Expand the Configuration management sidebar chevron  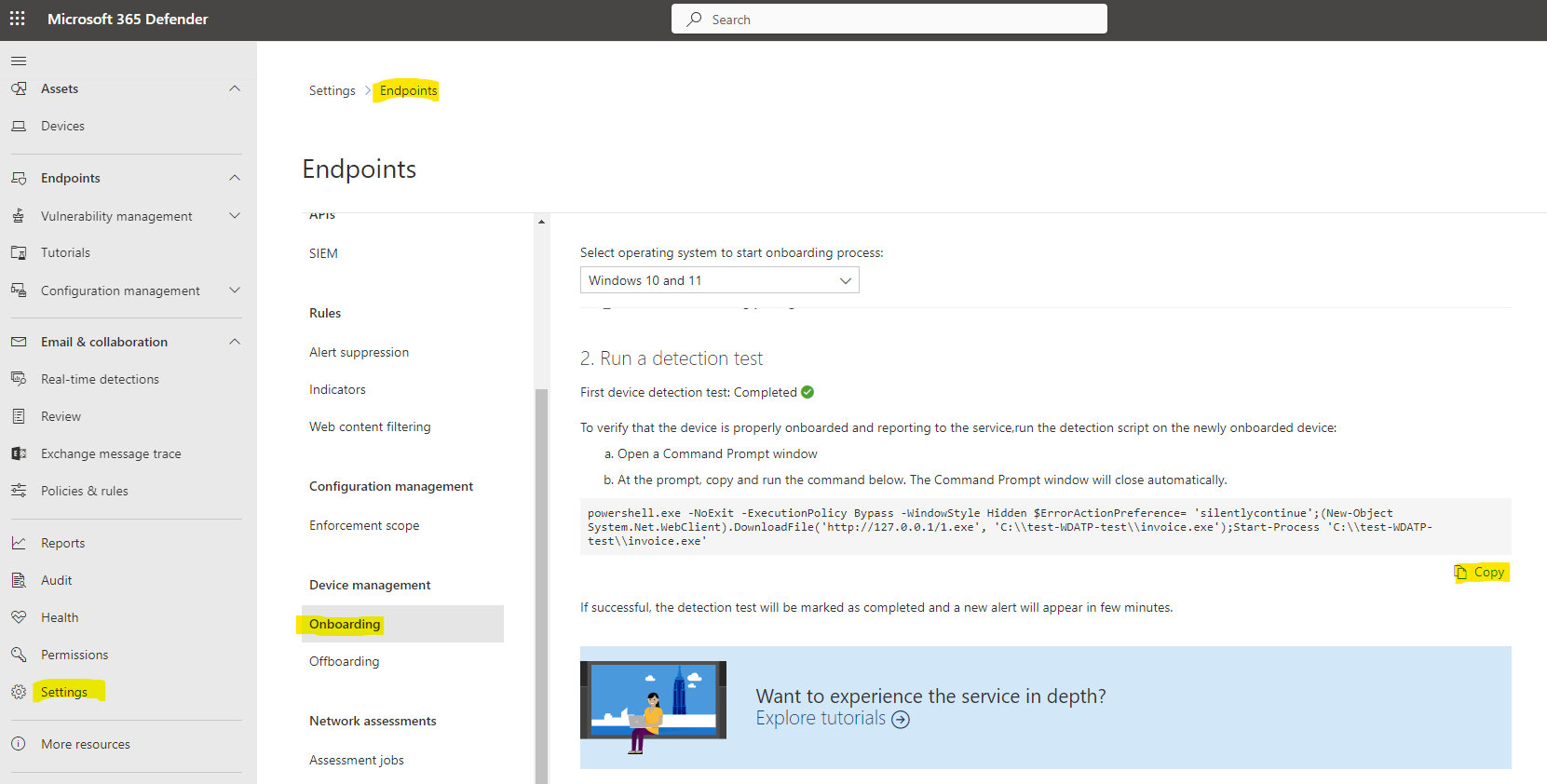[x=235, y=291]
